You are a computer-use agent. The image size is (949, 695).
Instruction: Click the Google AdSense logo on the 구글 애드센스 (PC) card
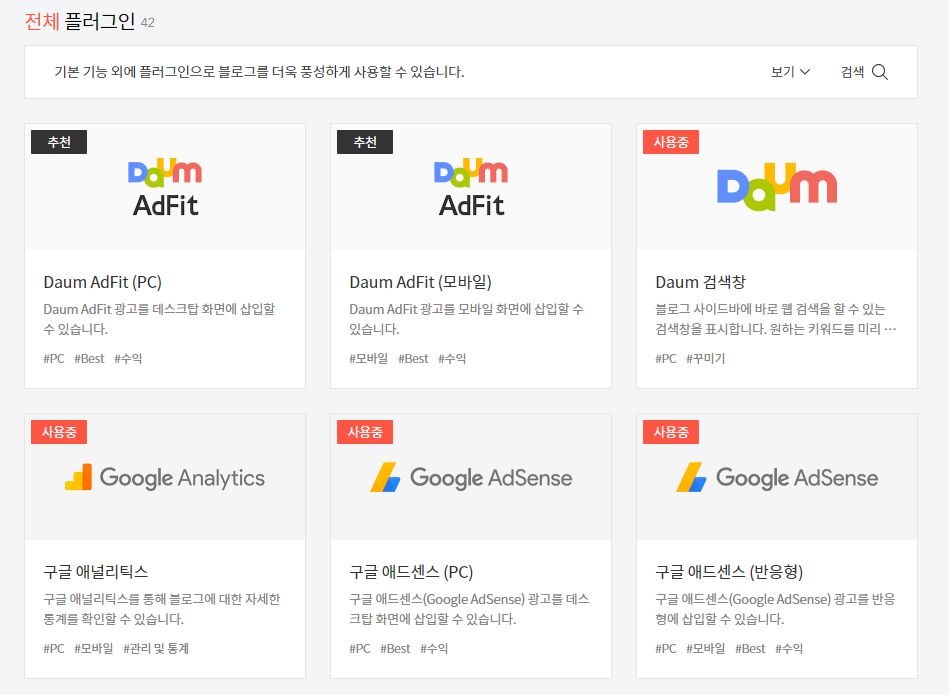[471, 478]
